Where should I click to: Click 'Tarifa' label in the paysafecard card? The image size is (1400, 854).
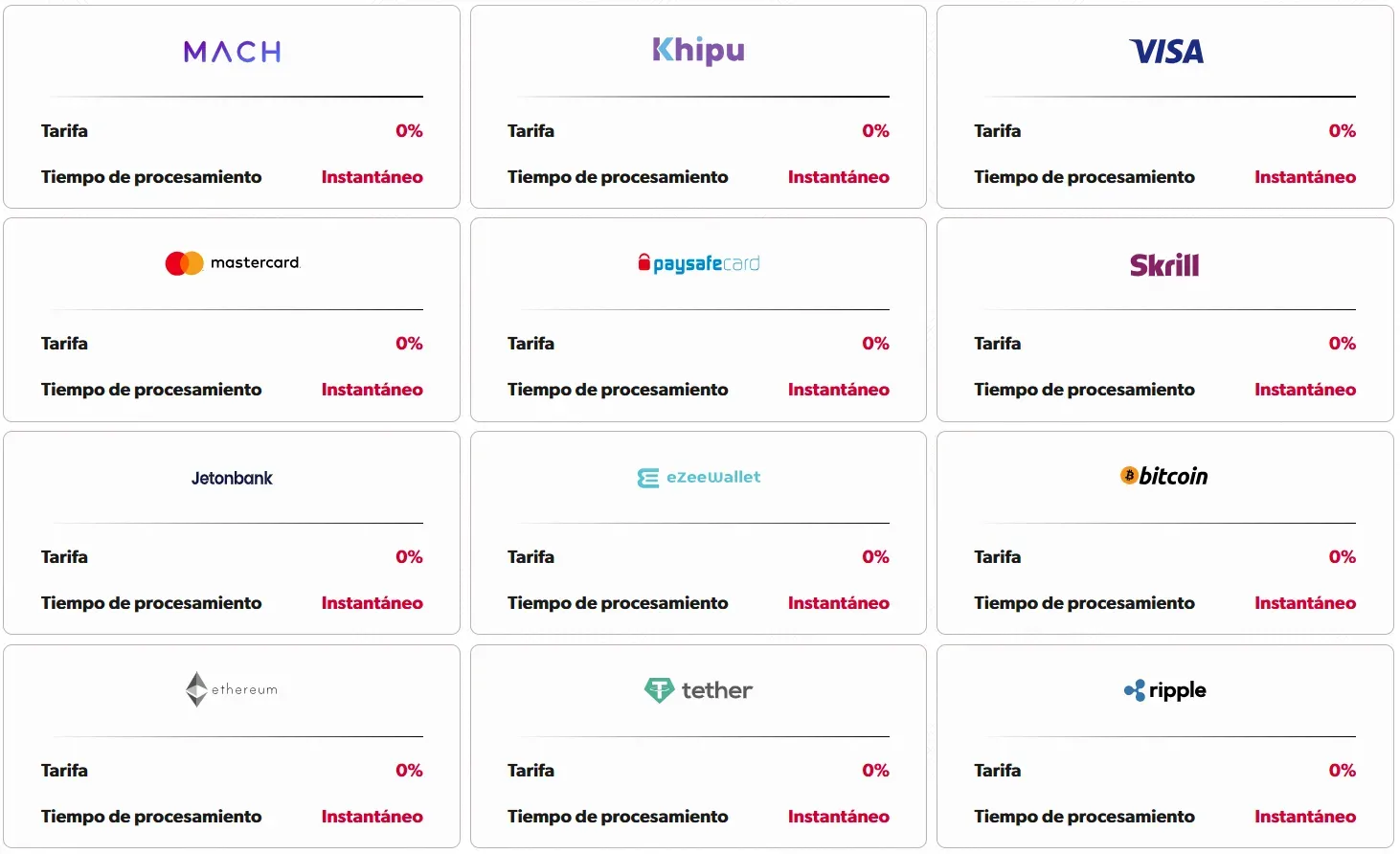(x=531, y=344)
